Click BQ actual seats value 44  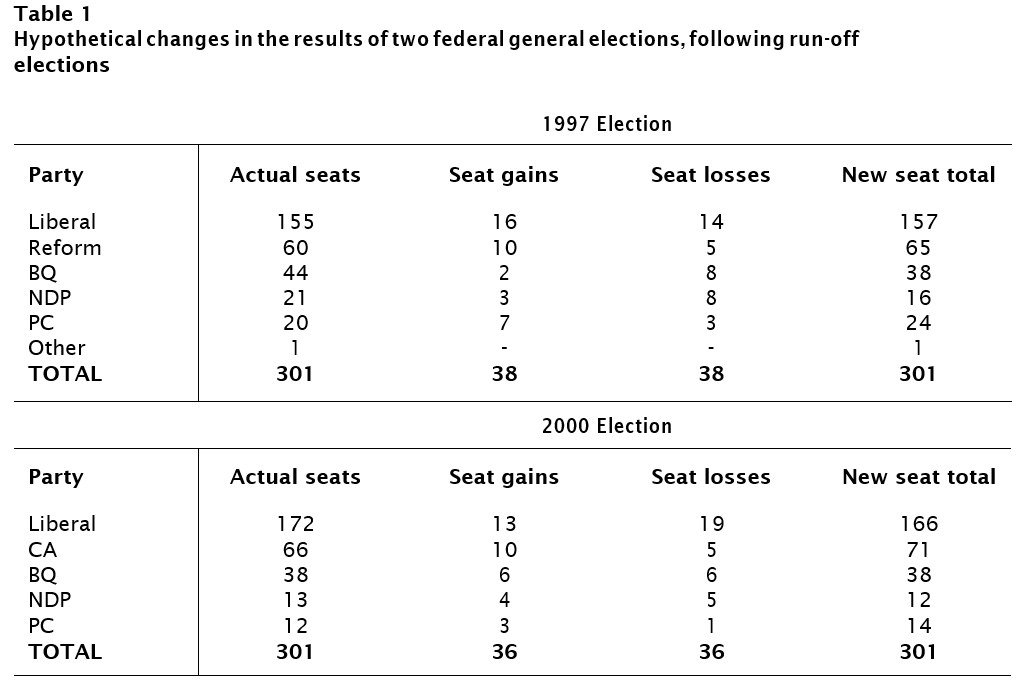click(x=295, y=272)
